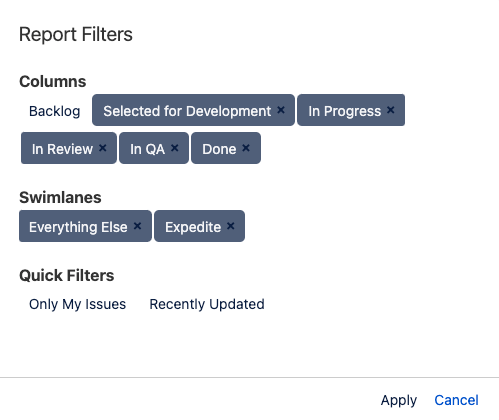This screenshot has height=420, width=499.
Task: Cancel the Report Filters dialog
Action: click(456, 400)
